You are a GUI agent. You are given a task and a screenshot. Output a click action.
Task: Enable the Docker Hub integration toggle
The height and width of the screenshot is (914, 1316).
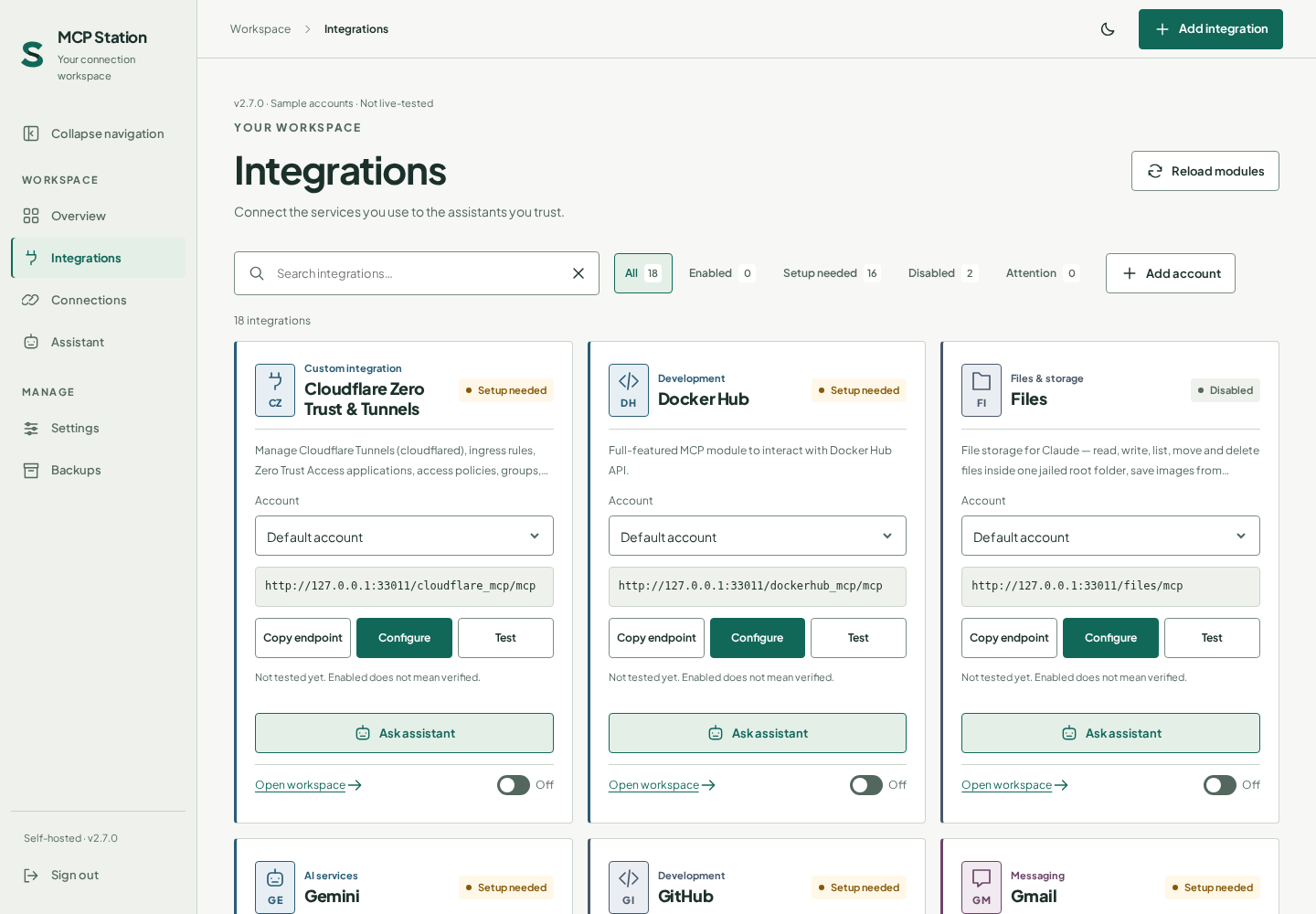pos(866,785)
